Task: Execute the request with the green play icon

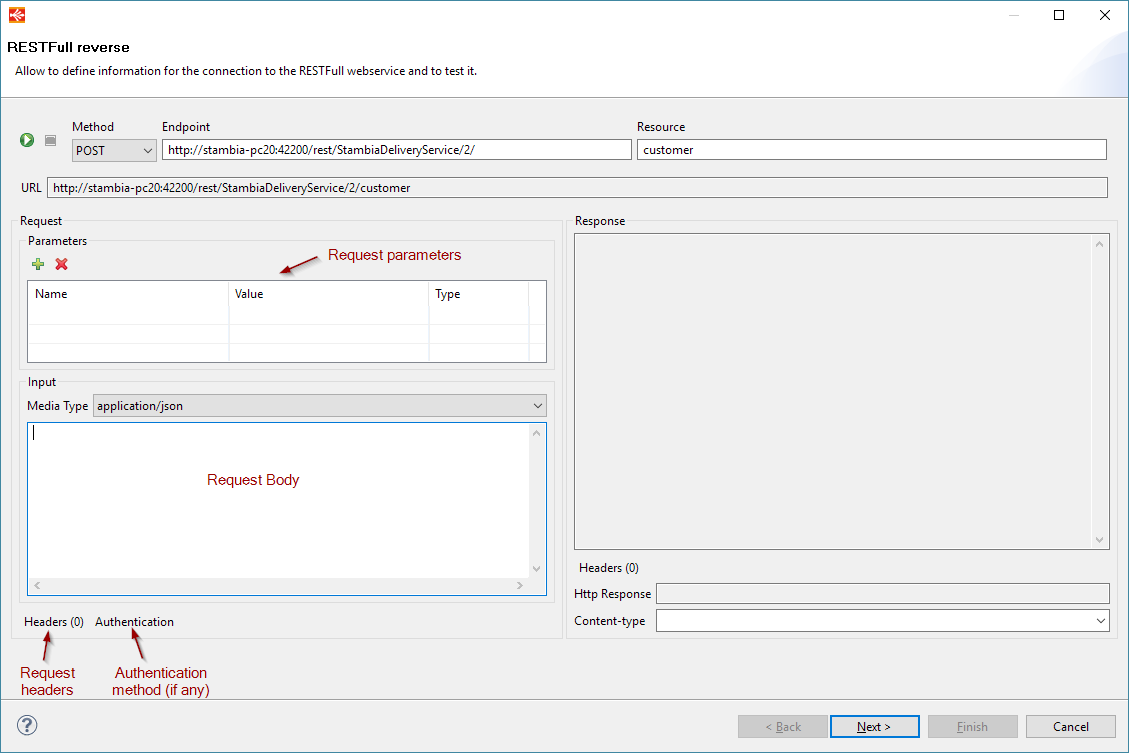Action: pos(27,140)
